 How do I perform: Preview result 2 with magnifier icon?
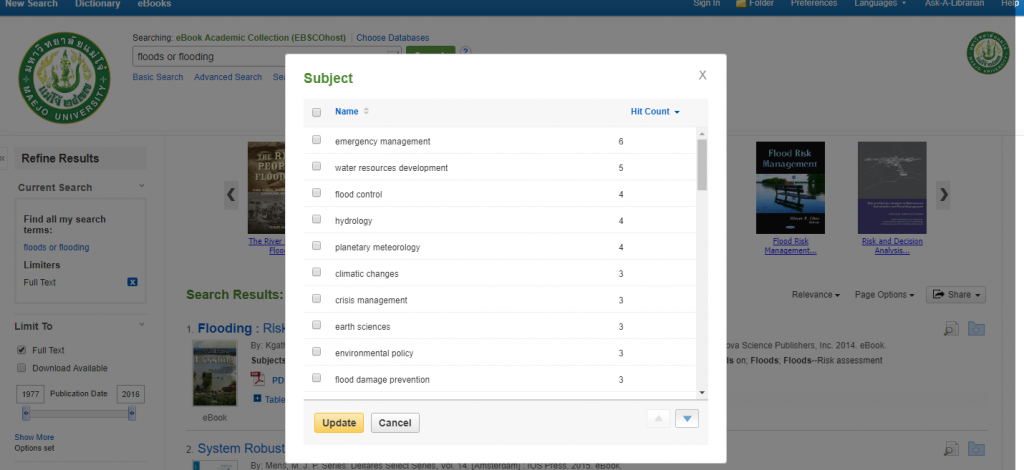pos(952,448)
